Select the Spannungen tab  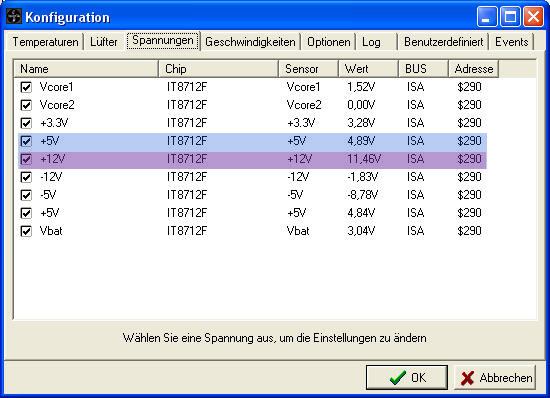(x=163, y=41)
